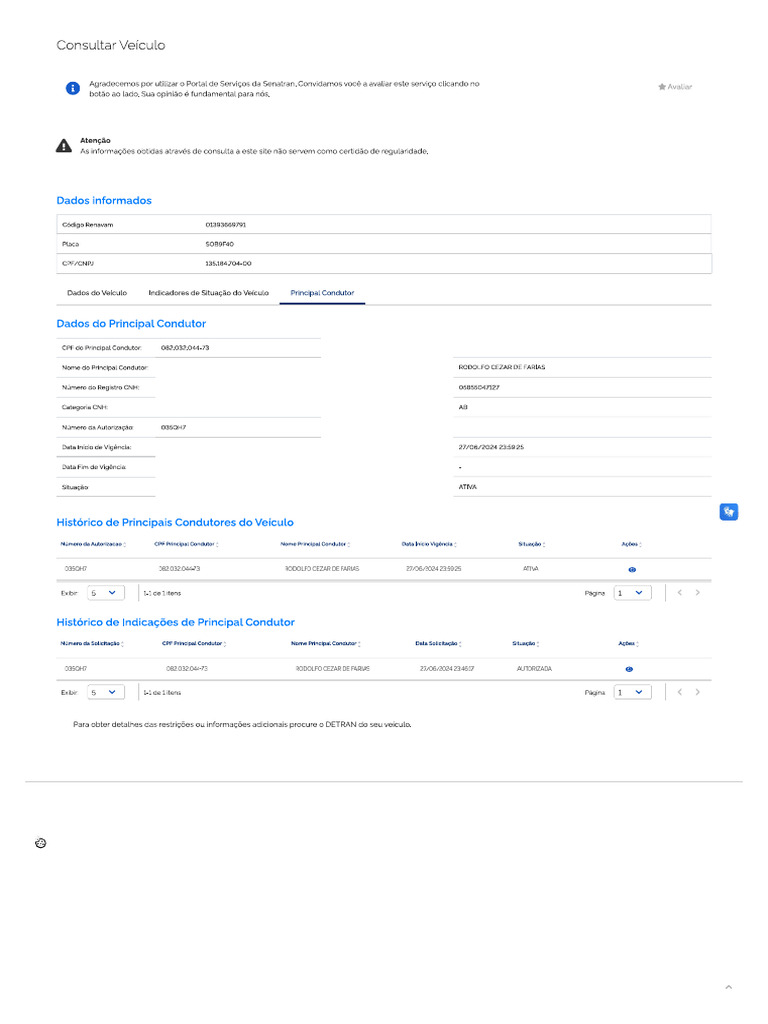
Task: View details of the AUTORIZADA indication record
Action: point(629,668)
